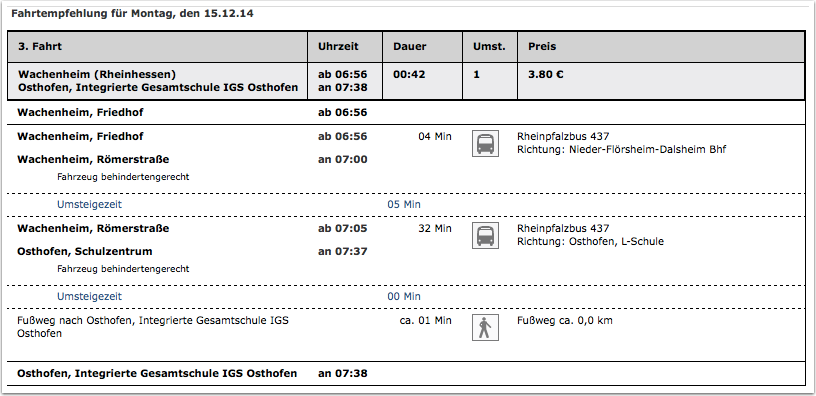Click the pedestrian walking icon for Fußweg
This screenshot has height=396, width=816.
pyautogui.click(x=485, y=327)
